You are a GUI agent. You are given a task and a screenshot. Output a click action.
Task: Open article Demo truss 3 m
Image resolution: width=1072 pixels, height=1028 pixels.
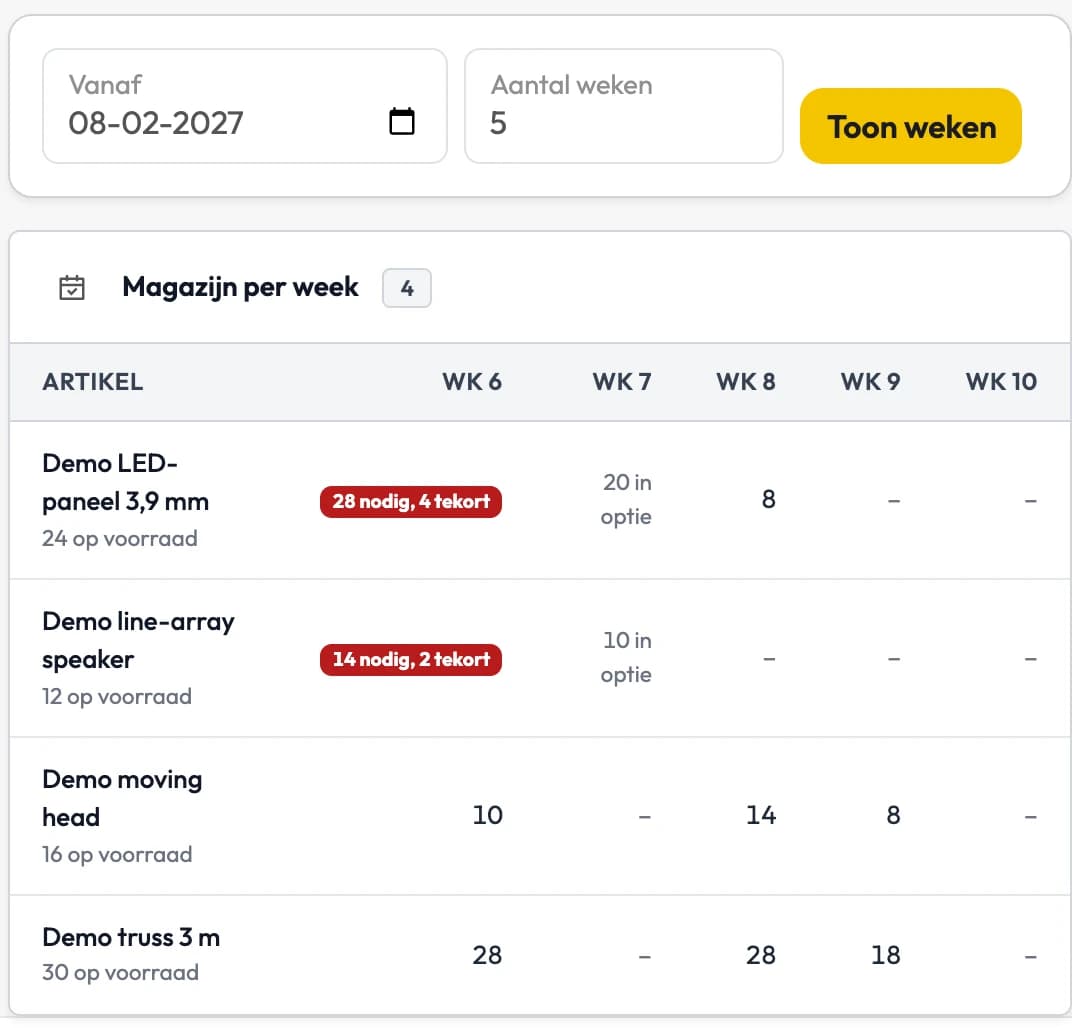coord(131,937)
